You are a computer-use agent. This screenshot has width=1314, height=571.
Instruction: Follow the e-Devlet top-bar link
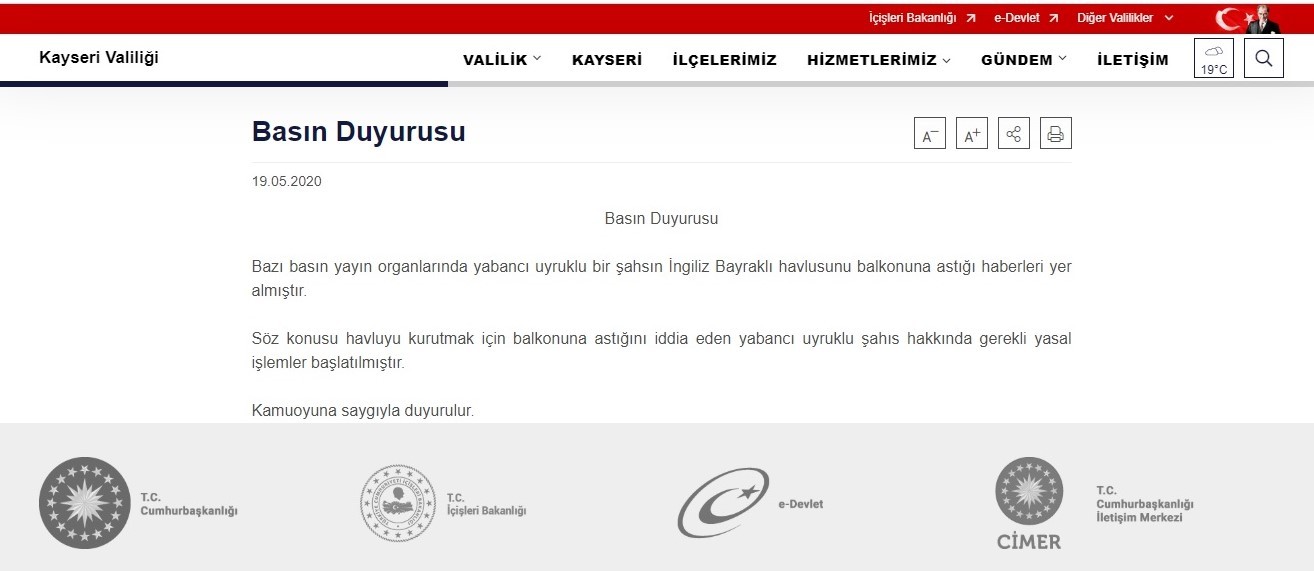tap(1026, 18)
